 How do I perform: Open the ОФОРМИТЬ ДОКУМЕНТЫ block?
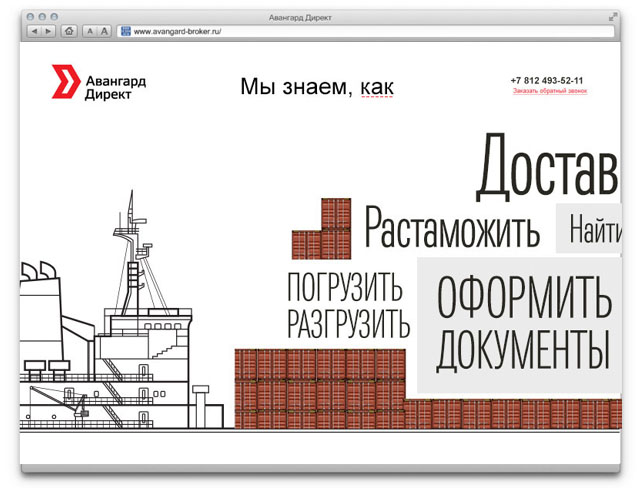click(x=522, y=323)
